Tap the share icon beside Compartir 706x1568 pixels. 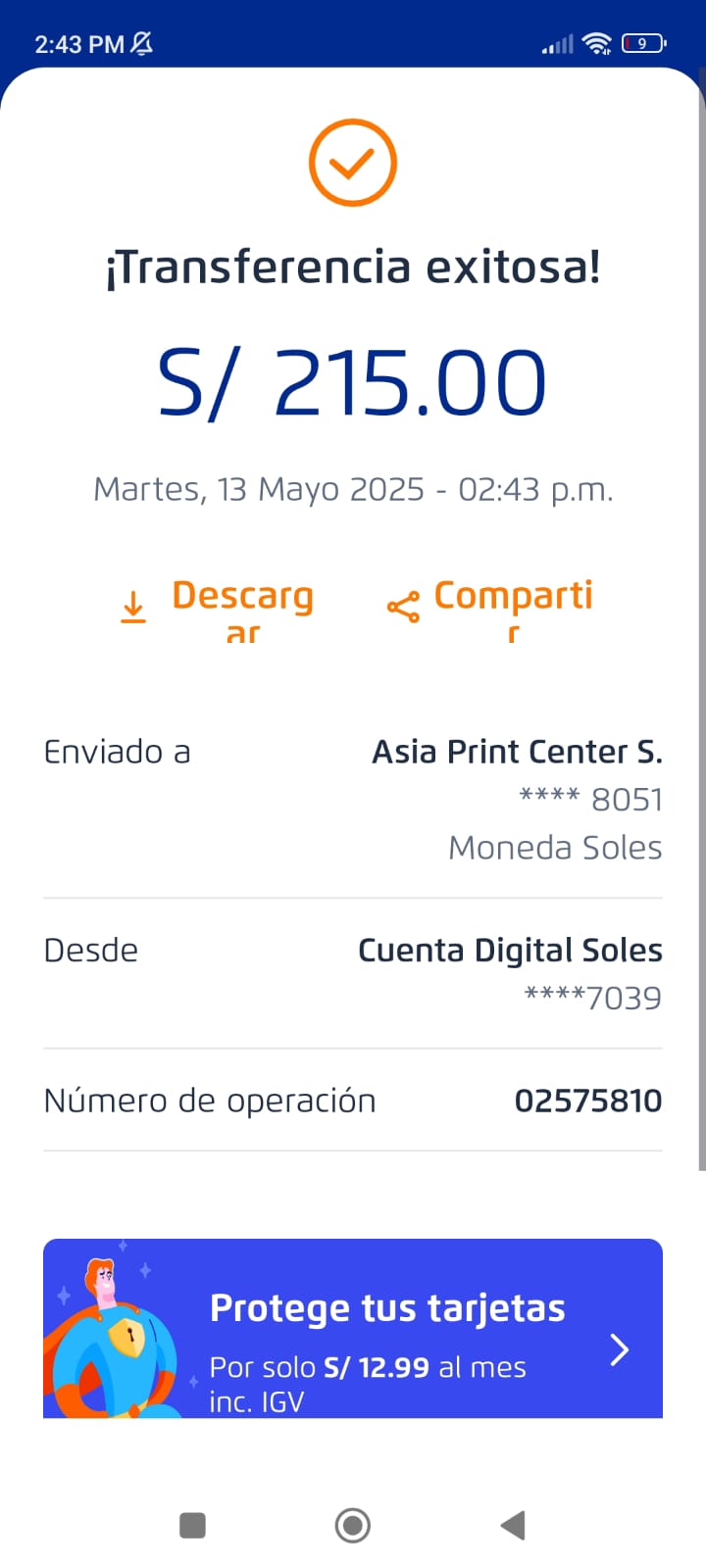click(403, 608)
